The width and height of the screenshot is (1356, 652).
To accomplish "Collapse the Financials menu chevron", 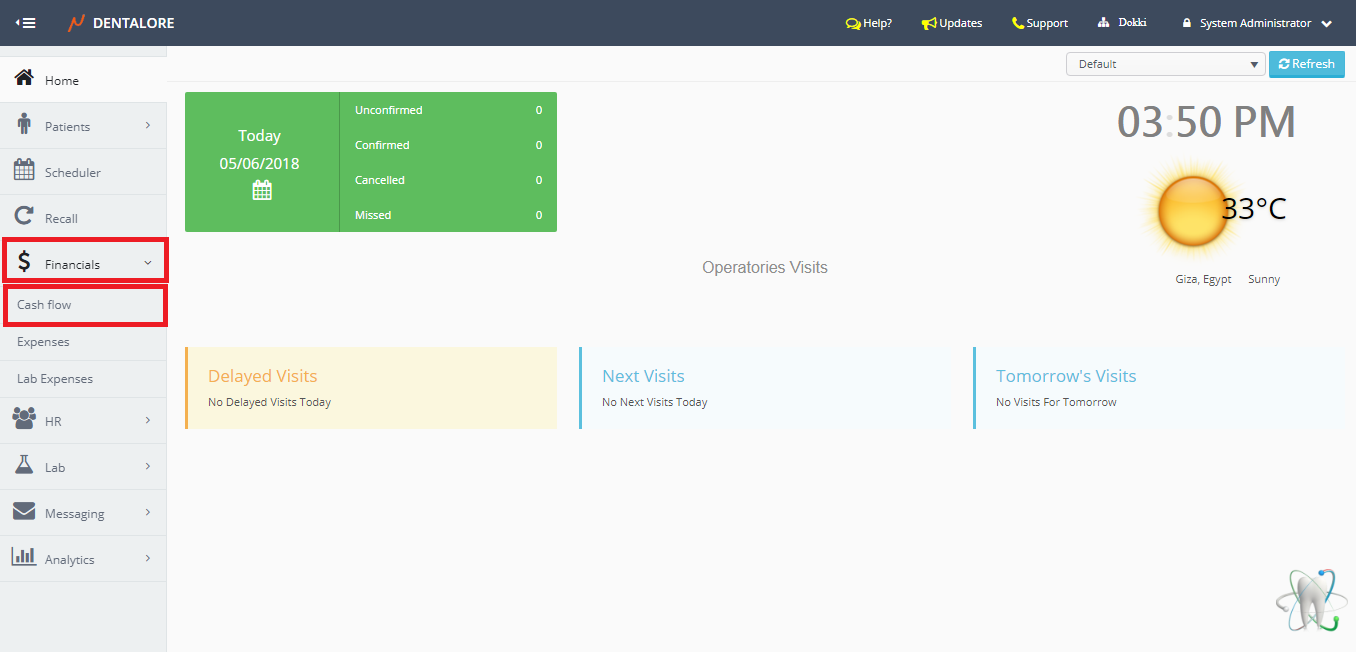I will coord(148,264).
